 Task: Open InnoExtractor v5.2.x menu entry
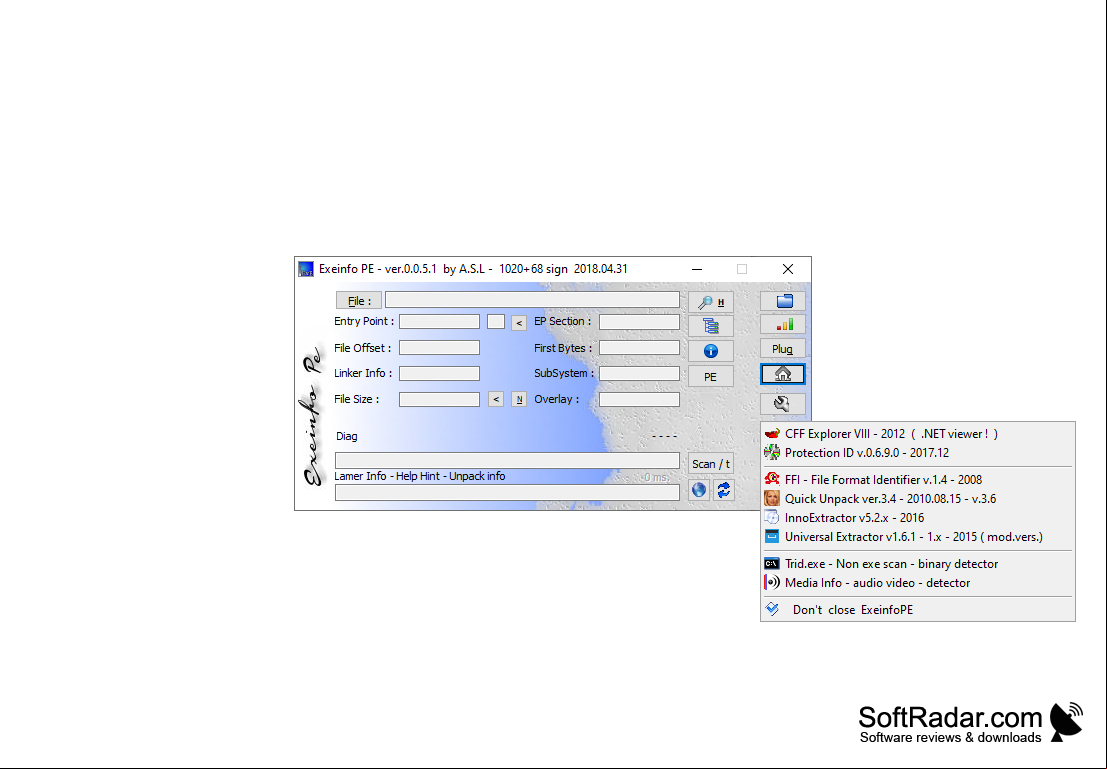click(x=918, y=518)
